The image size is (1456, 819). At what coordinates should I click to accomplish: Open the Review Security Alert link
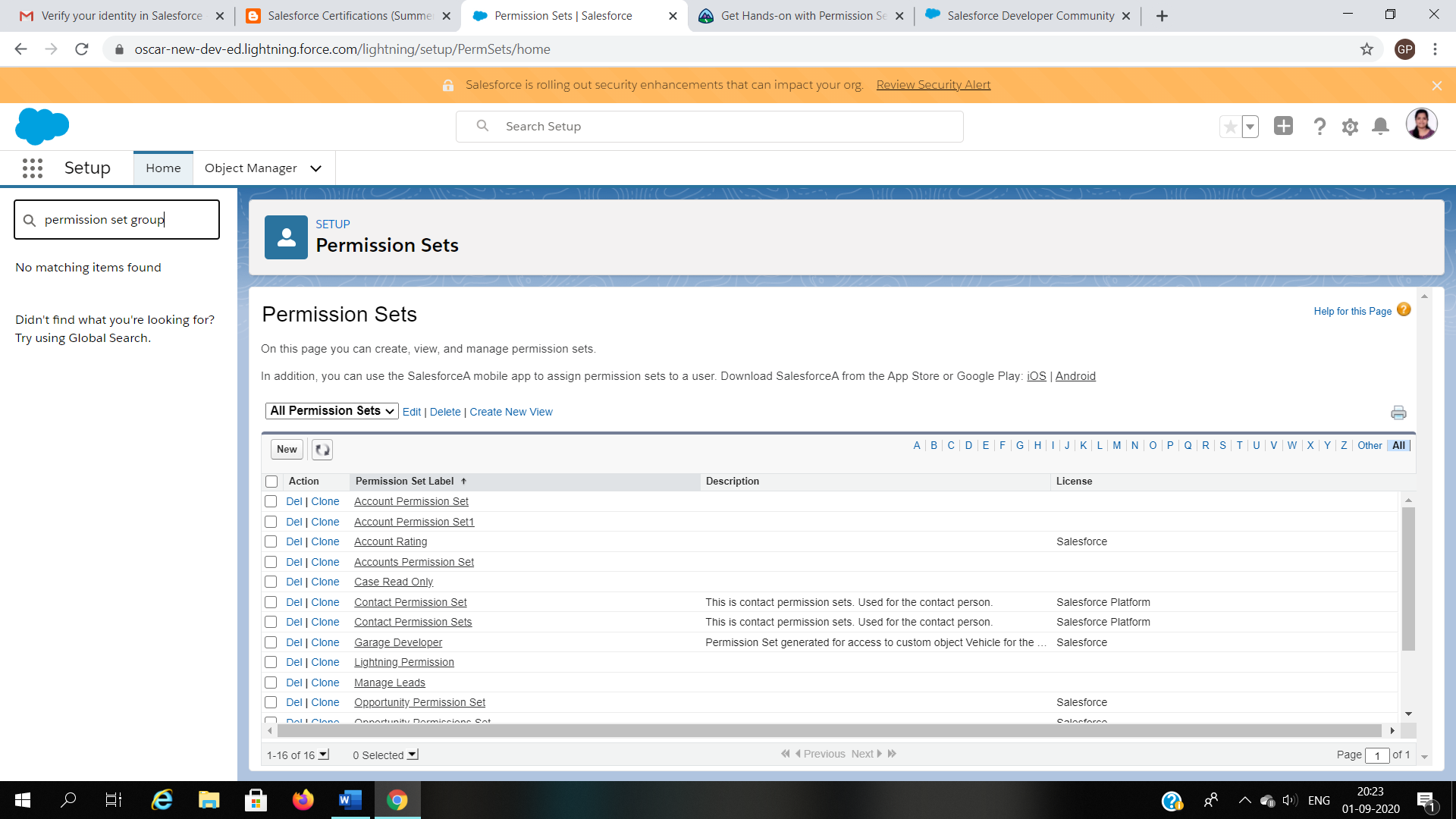coord(933,85)
